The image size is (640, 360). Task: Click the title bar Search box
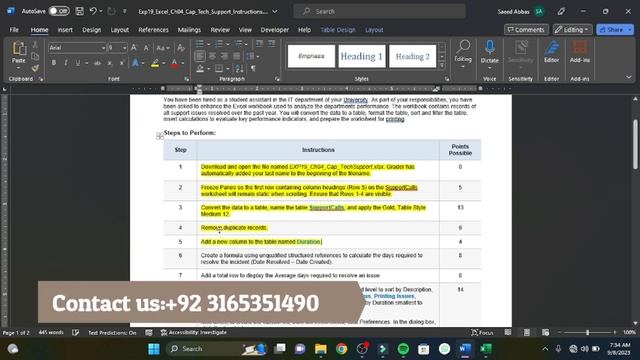coord(379,11)
